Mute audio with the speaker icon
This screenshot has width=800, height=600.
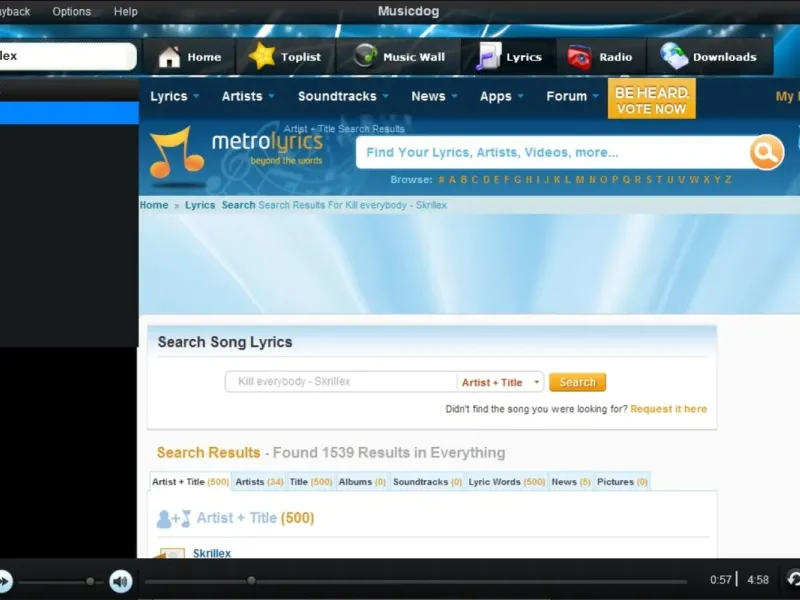(121, 581)
